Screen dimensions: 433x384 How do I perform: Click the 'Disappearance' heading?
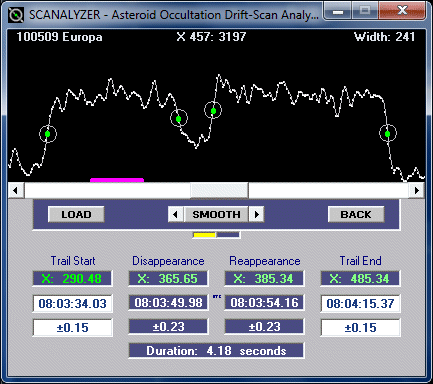[x=168, y=261]
